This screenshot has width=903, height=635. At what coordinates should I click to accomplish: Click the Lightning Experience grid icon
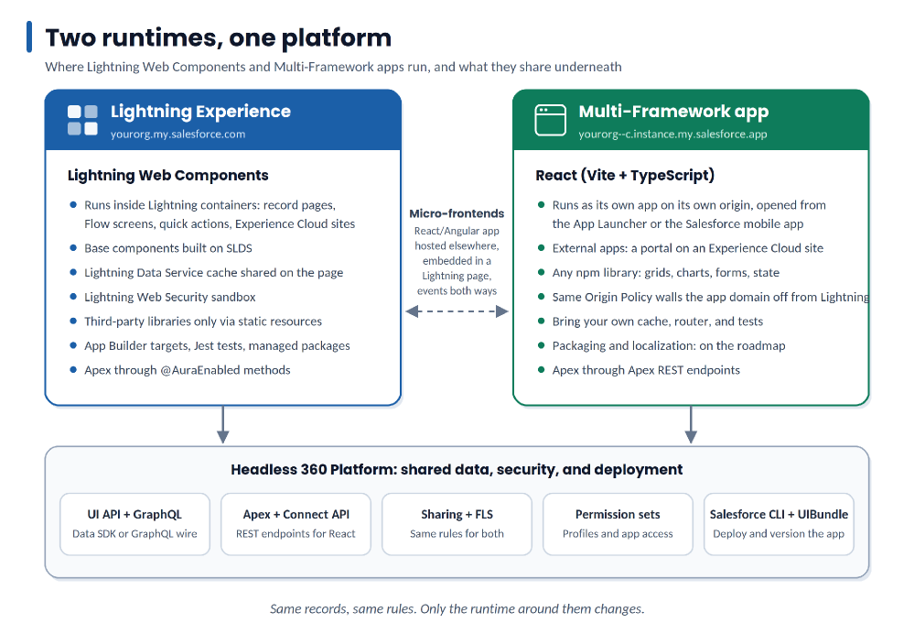point(82,120)
